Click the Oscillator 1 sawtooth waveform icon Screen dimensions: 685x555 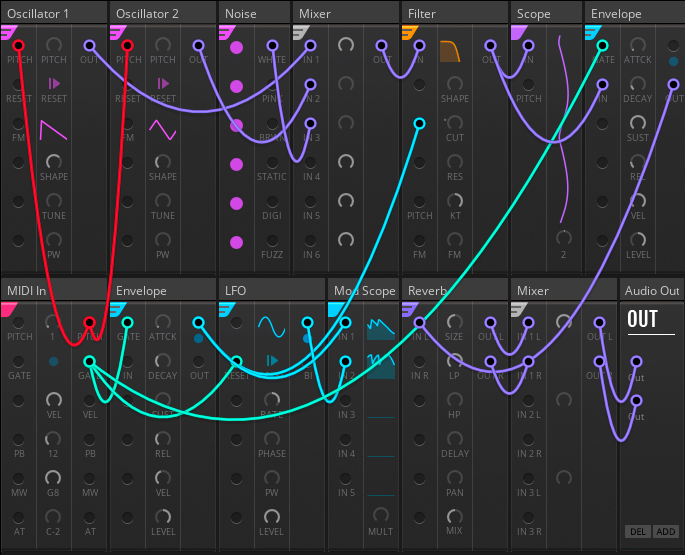[54, 129]
